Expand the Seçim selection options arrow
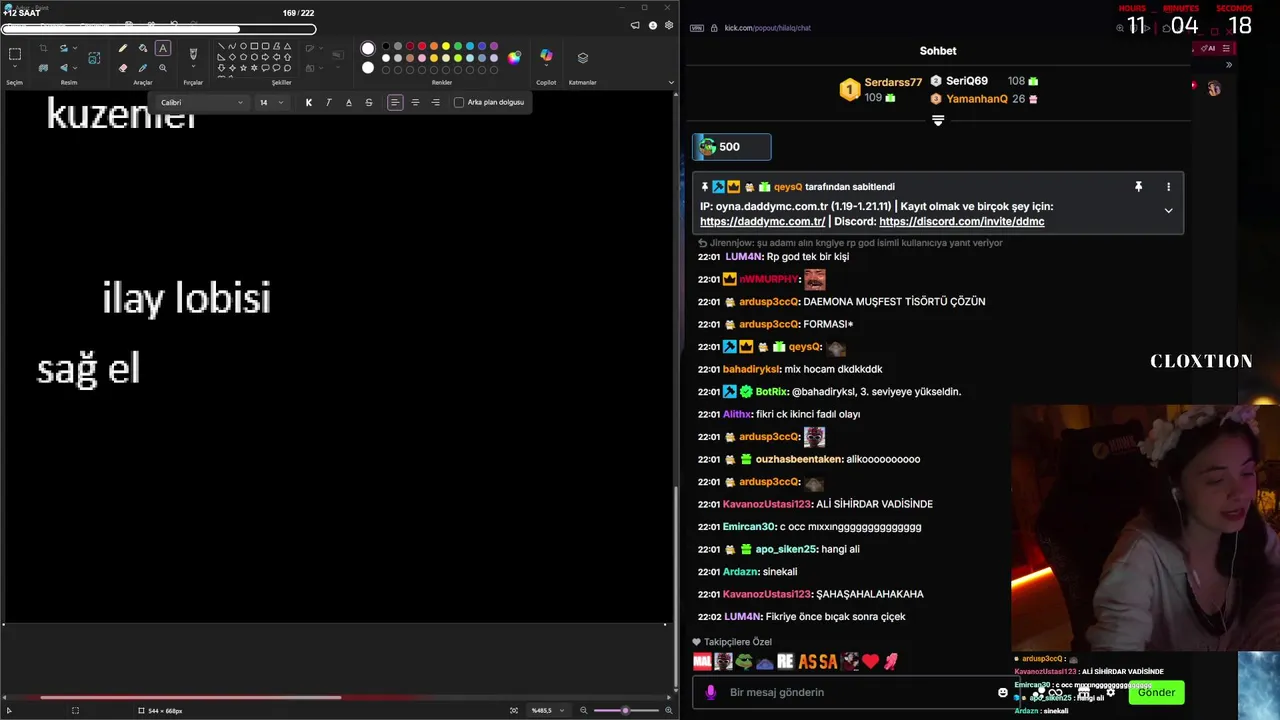Viewport: 1280px width, 720px height. pyautogui.click(x=15, y=68)
